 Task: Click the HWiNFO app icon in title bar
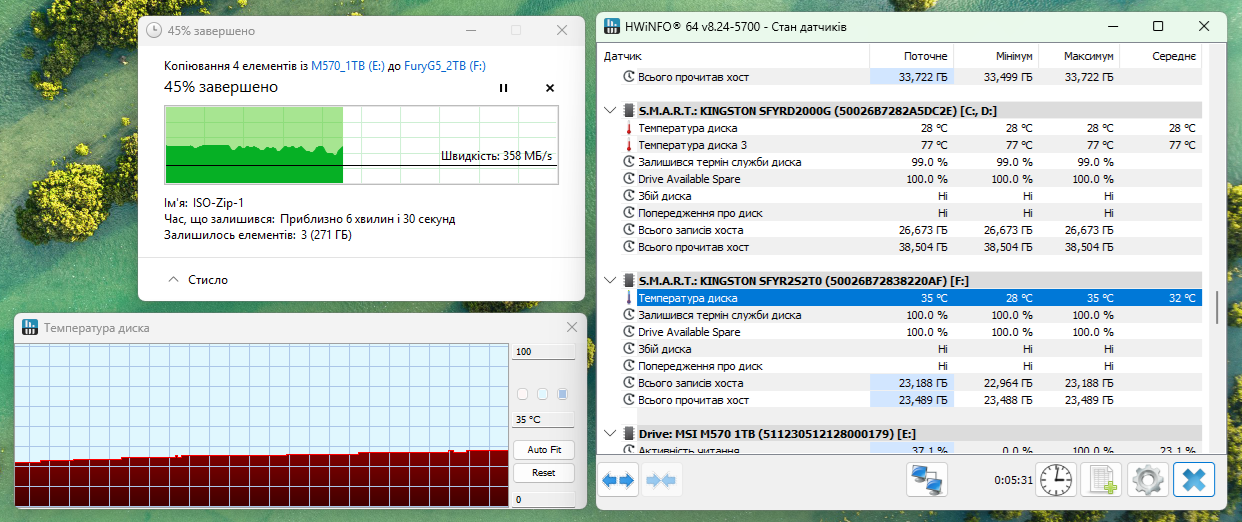[x=612, y=26]
